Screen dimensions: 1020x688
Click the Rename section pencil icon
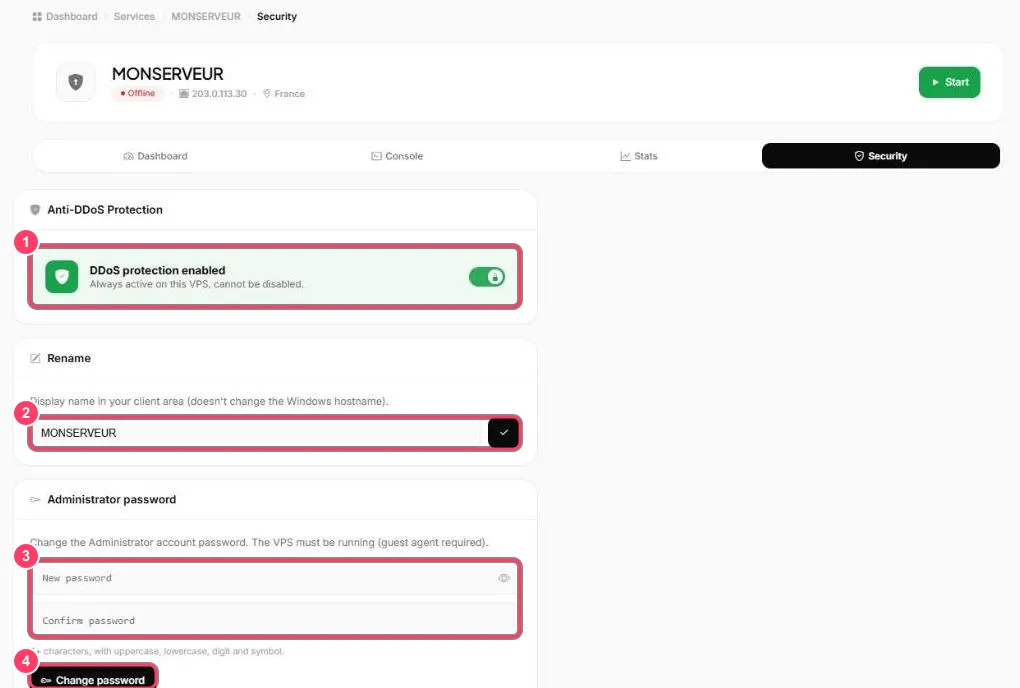(35, 358)
